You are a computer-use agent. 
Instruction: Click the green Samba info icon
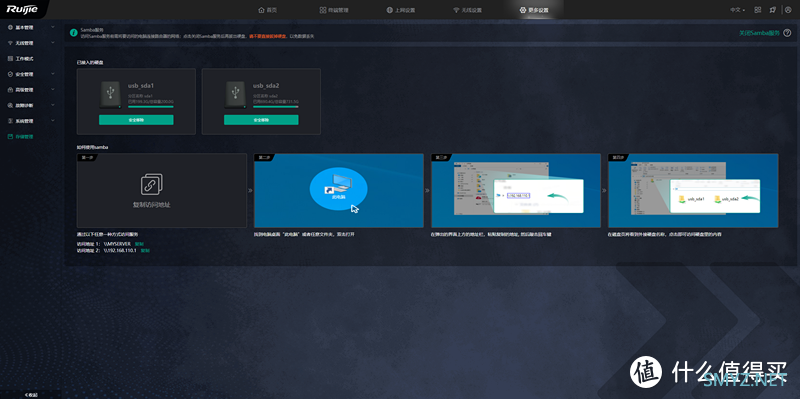(74, 33)
